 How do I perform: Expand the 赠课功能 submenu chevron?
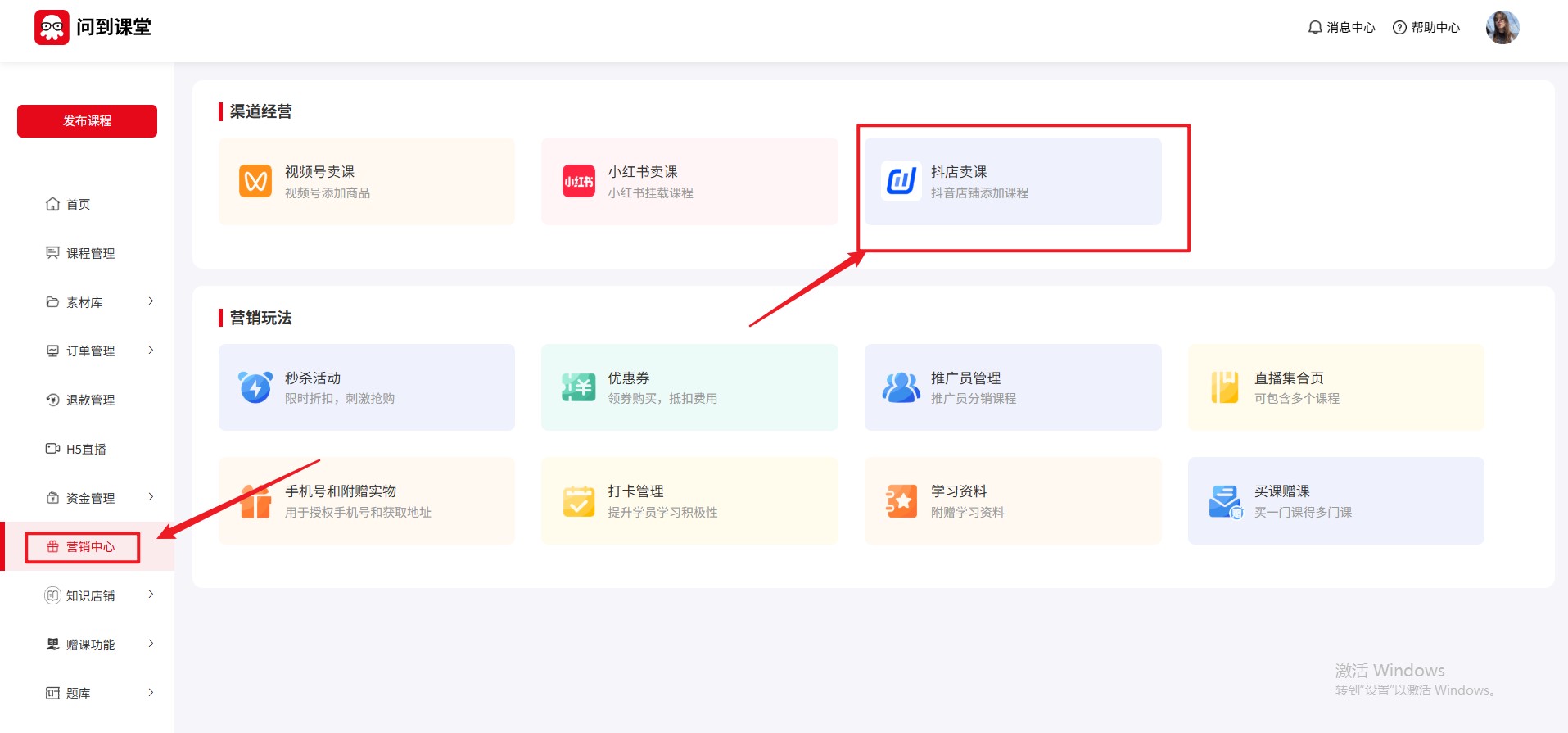(151, 644)
